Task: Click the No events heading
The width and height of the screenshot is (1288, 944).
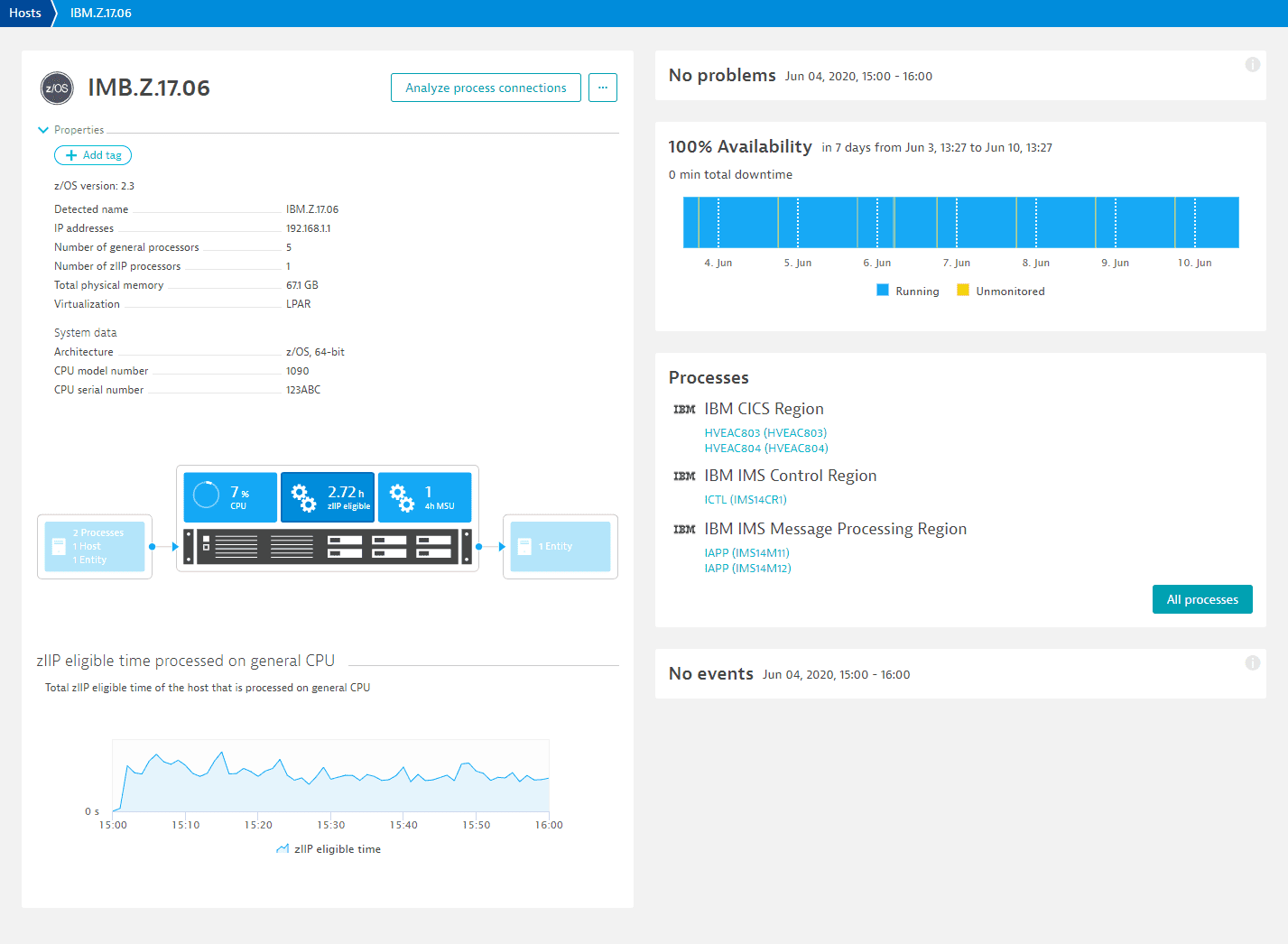Action: click(710, 673)
